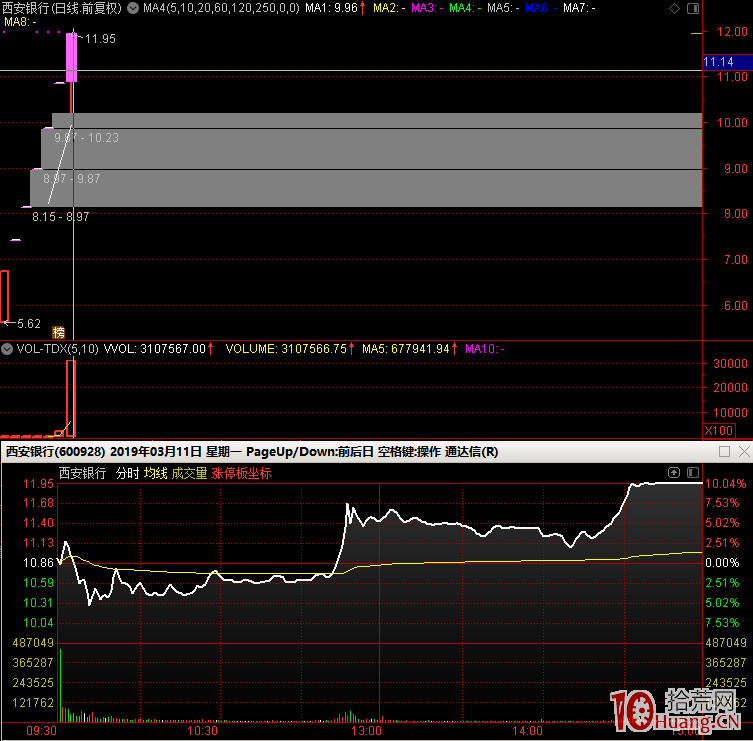Click the X100 volume scale box
This screenshot has width=753, height=741.
719,430
